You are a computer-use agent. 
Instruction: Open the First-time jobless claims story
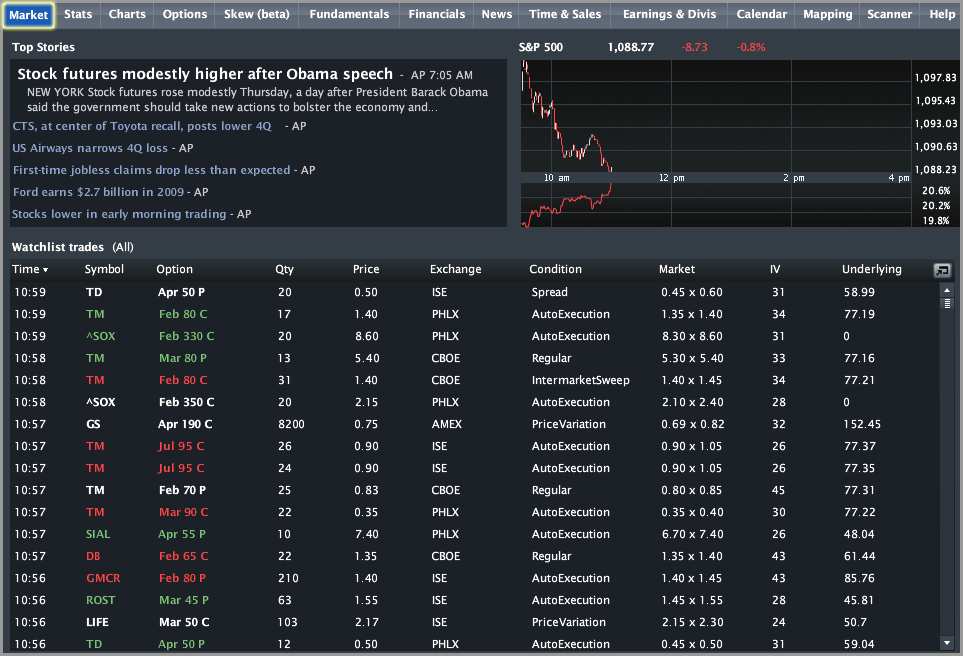tap(151, 170)
